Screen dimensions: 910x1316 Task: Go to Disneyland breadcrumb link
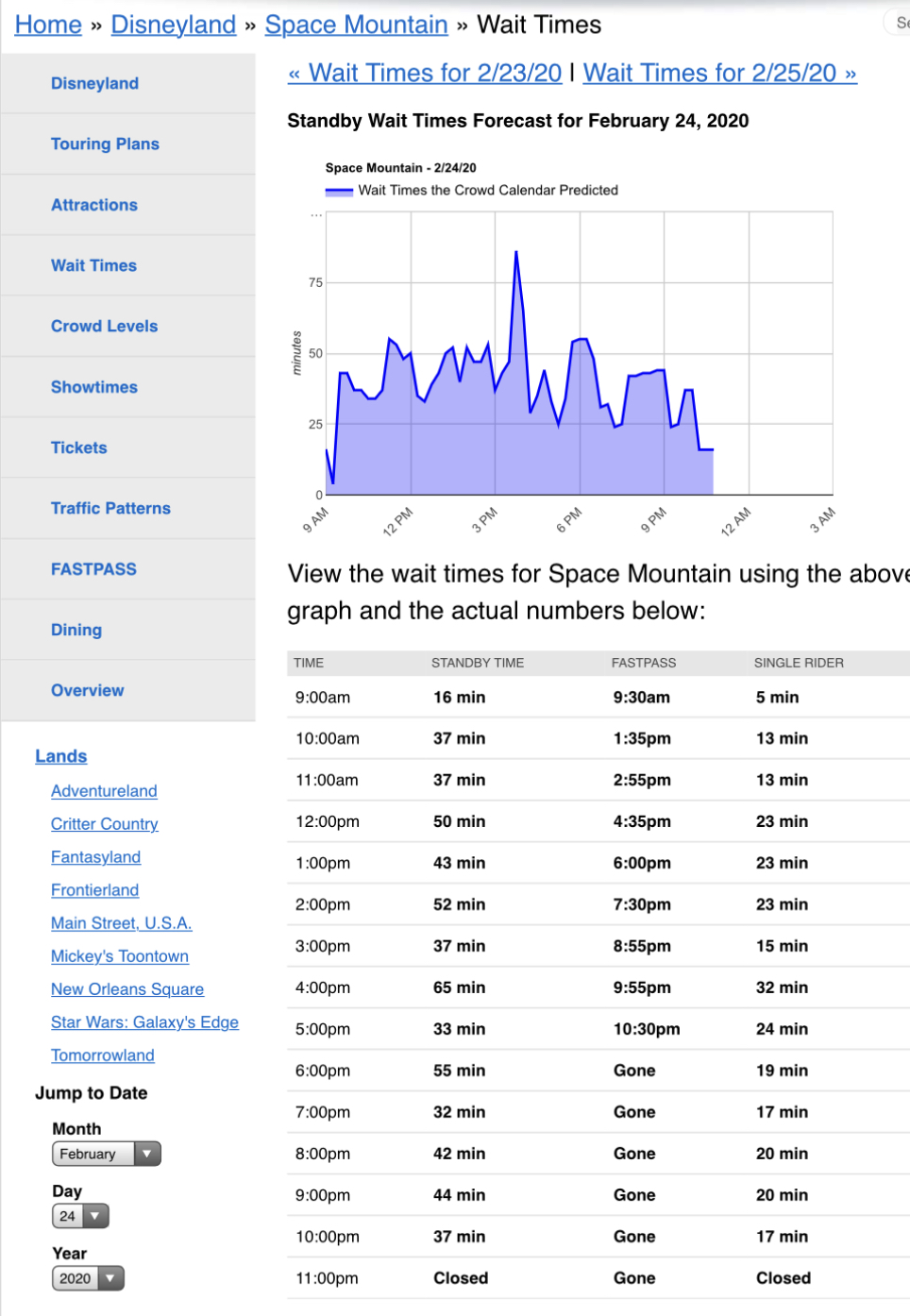click(174, 25)
